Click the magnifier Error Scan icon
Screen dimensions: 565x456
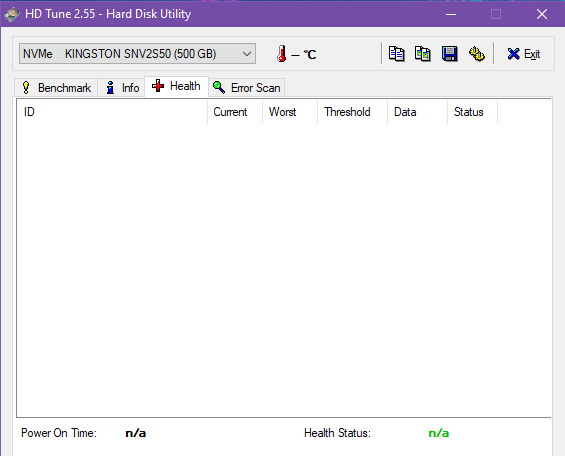tap(219, 88)
